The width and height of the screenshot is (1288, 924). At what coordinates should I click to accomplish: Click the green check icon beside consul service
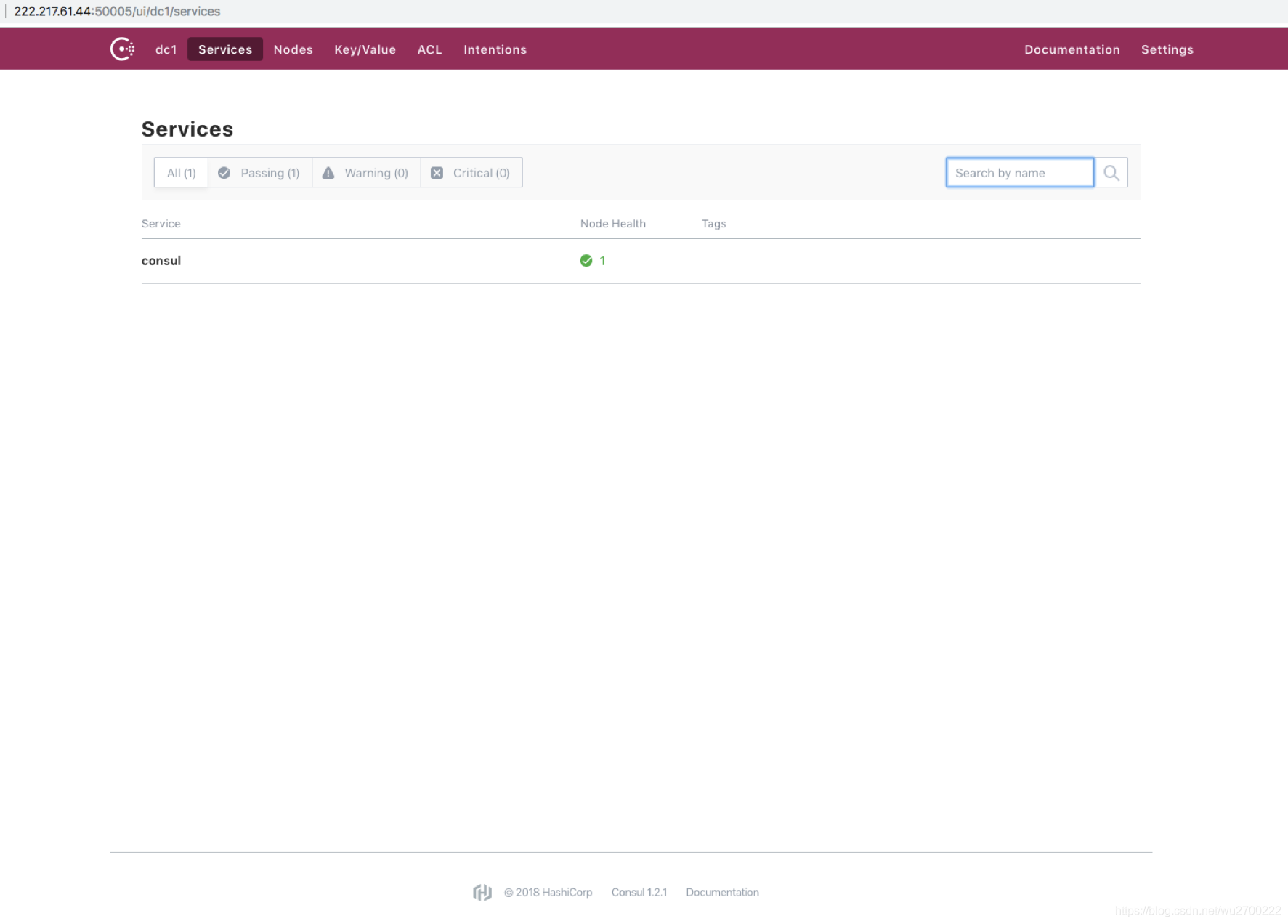(x=586, y=260)
